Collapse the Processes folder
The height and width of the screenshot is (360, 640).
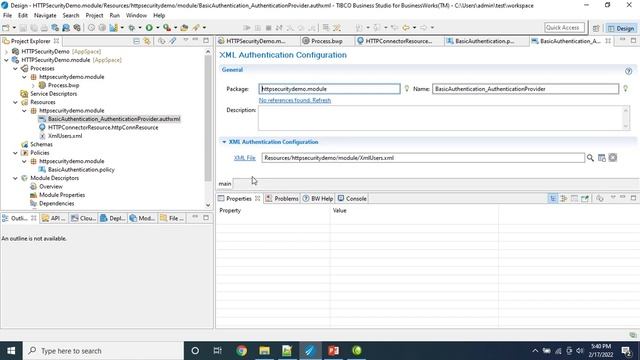15,69
